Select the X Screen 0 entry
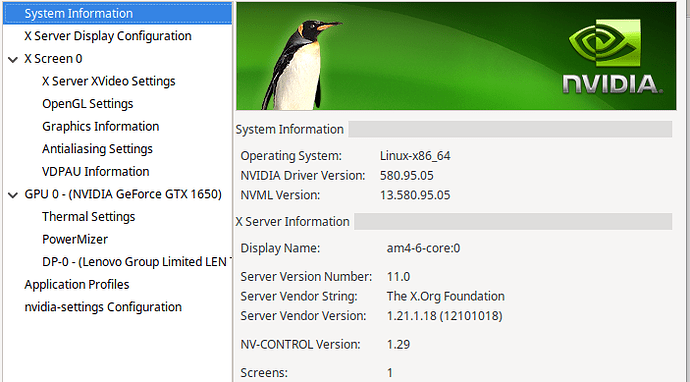 [53, 59]
